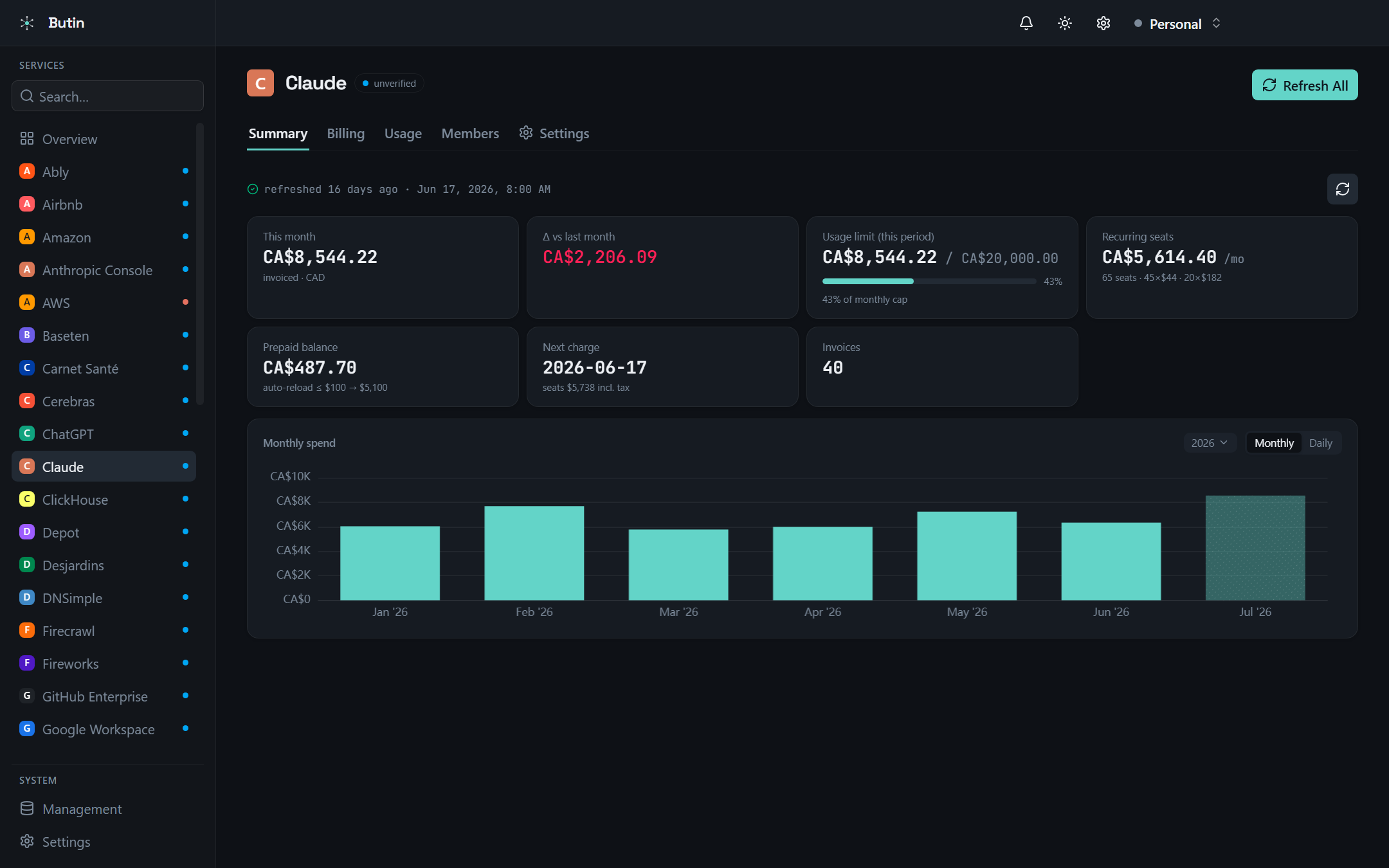Viewport: 1389px width, 868px height.
Task: Click the ClickHouse service icon
Action: [27, 499]
